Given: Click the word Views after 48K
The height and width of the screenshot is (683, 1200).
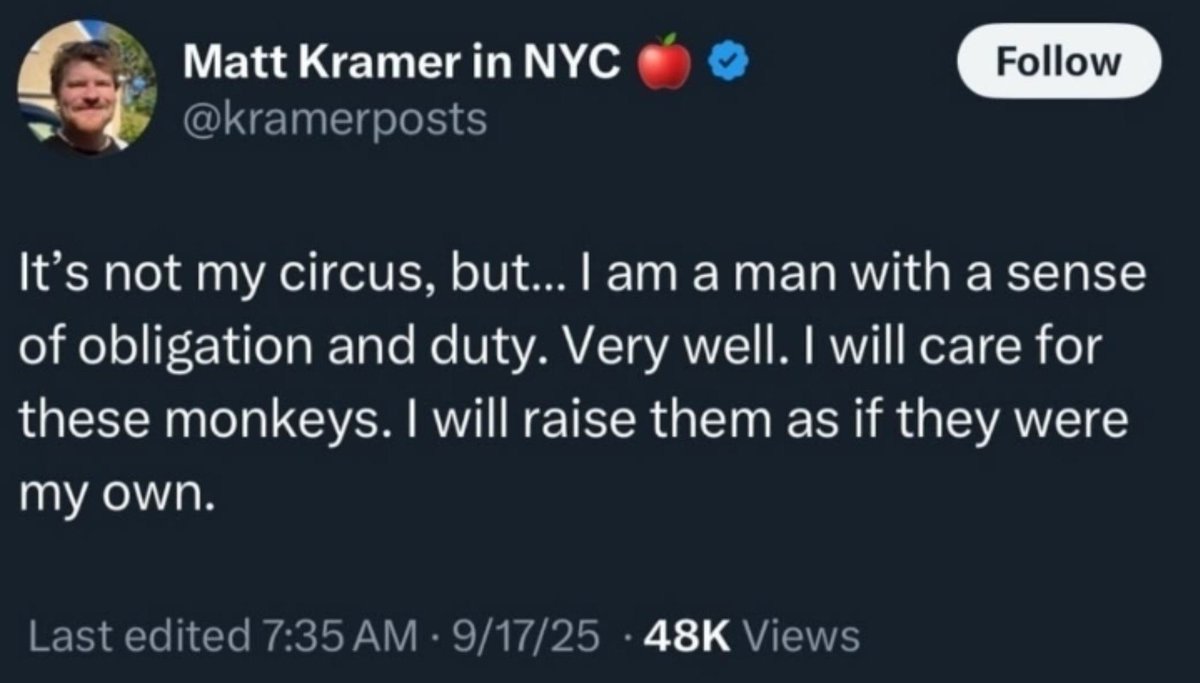Looking at the screenshot, I should [802, 635].
